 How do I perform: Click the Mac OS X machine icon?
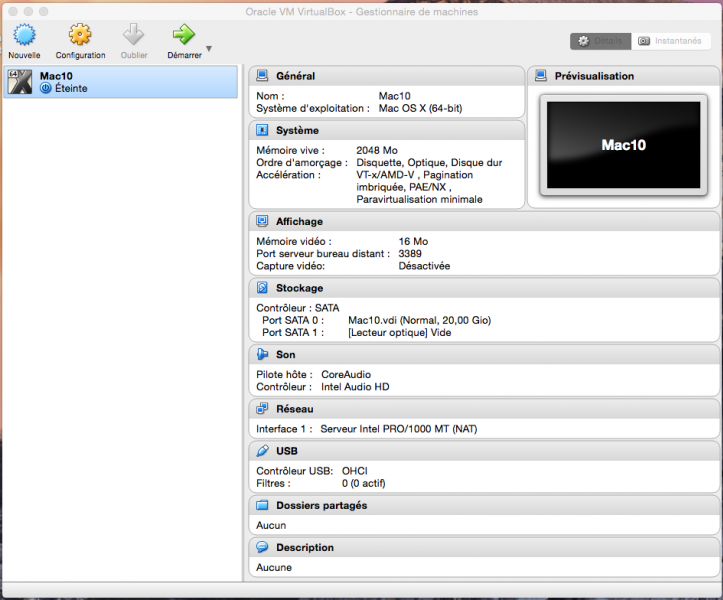[20, 82]
